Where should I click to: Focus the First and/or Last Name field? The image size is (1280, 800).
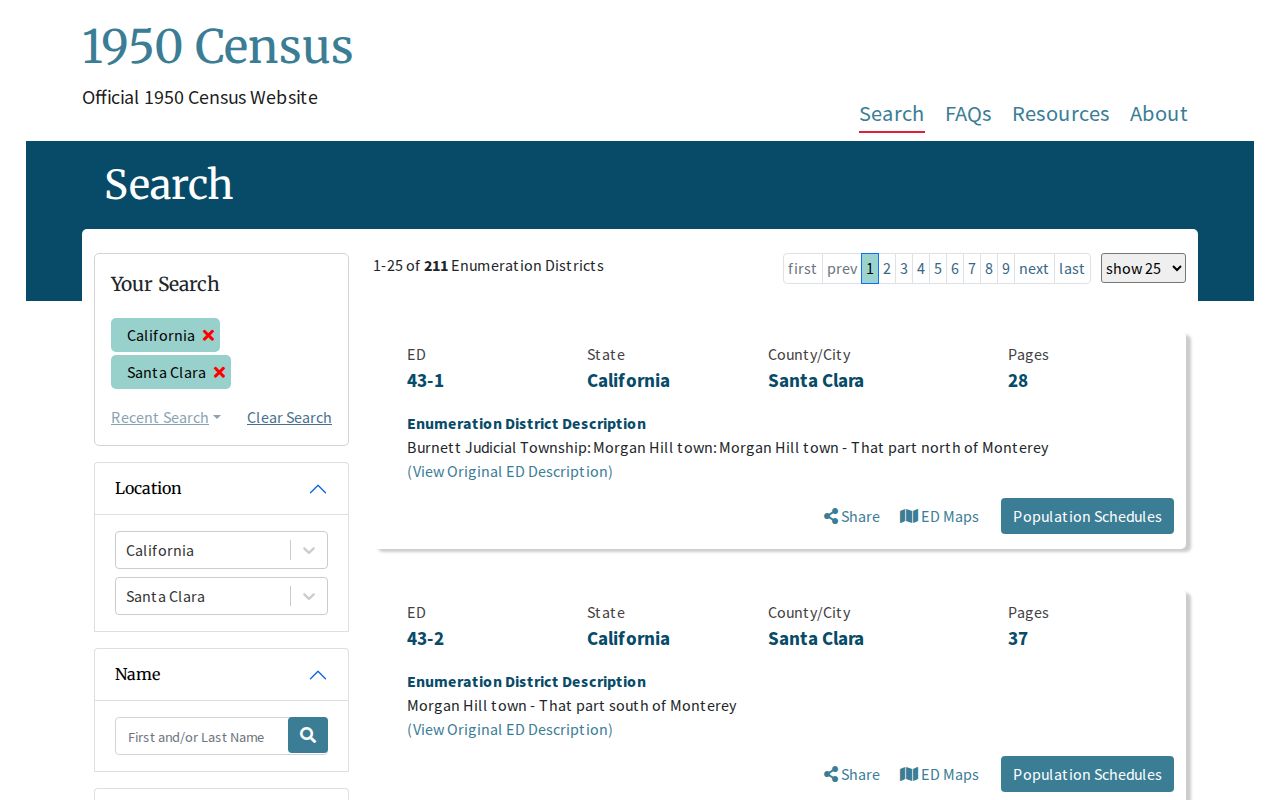tap(202, 736)
